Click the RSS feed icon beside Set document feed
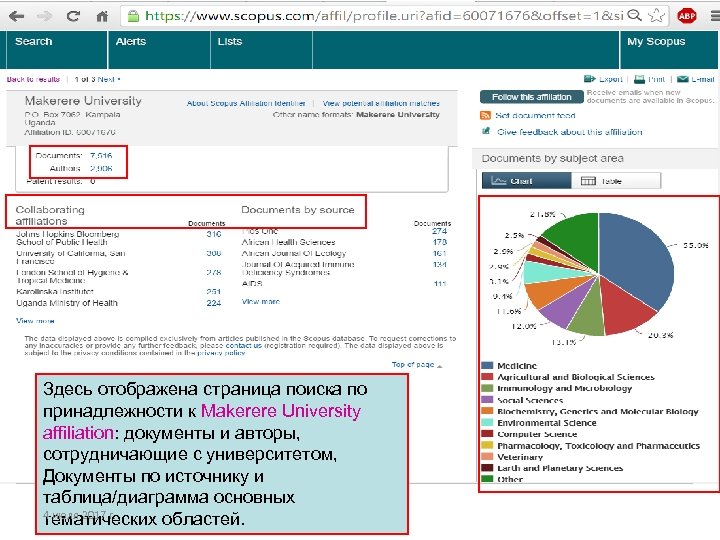The image size is (720, 540). (485, 115)
